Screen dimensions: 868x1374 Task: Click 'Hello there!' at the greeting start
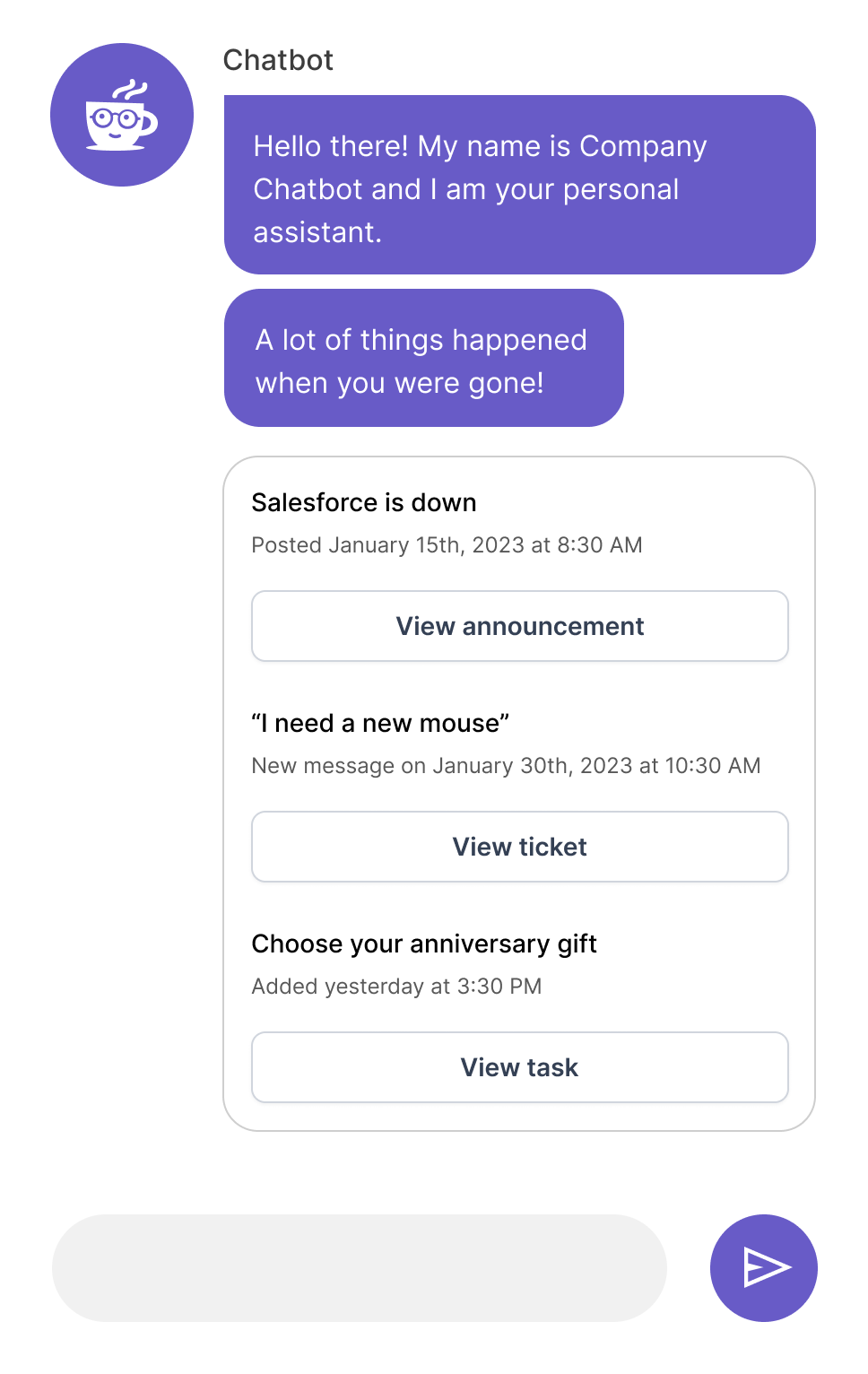coord(330,146)
